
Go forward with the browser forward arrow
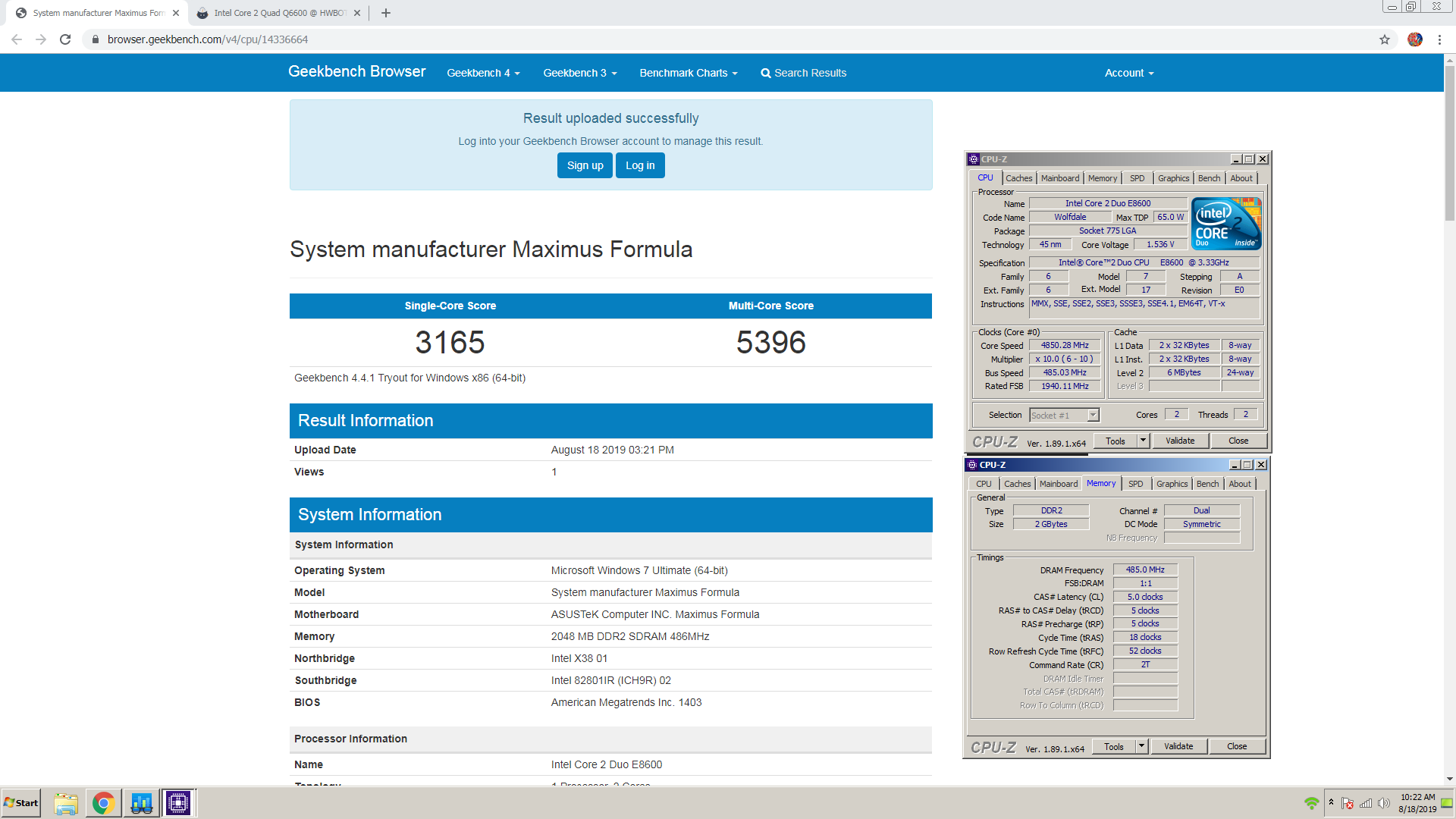pos(41,39)
